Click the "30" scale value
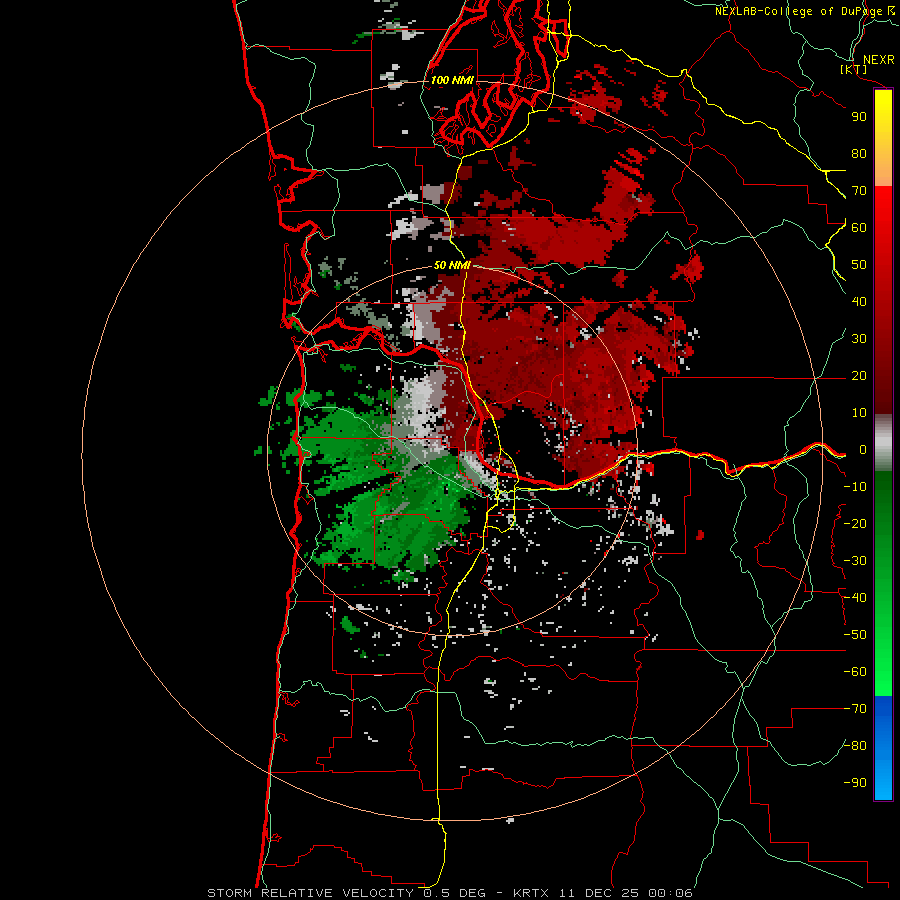 pos(859,339)
